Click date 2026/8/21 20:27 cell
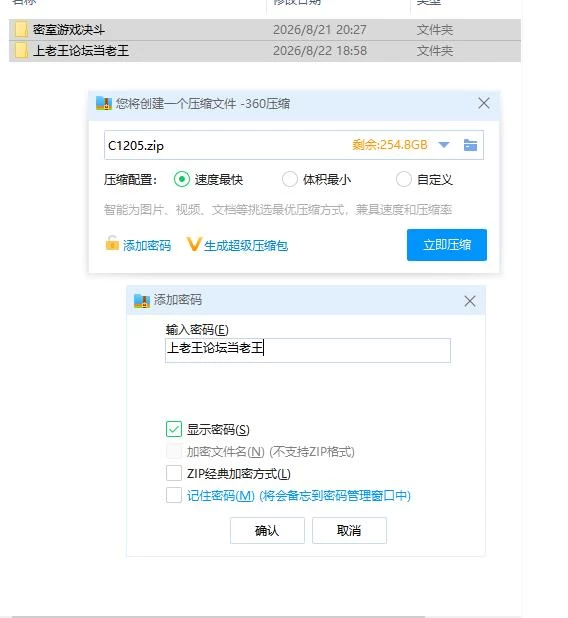 [x=320, y=30]
